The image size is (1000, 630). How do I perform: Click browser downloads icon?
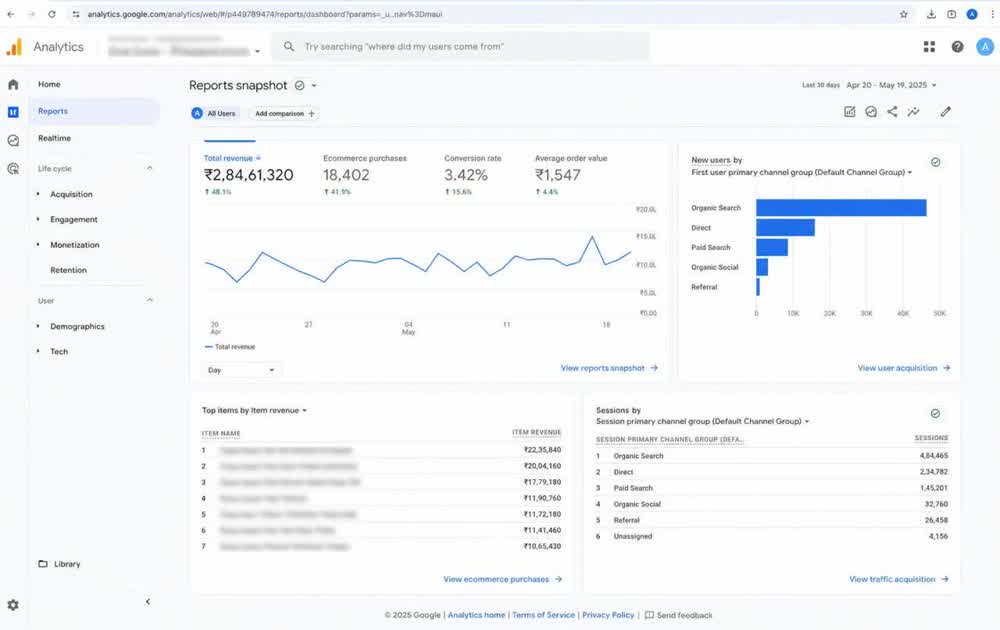[x=931, y=14]
